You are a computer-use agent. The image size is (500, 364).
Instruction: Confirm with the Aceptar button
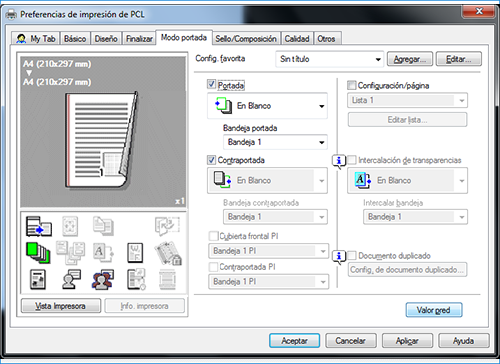(294, 341)
